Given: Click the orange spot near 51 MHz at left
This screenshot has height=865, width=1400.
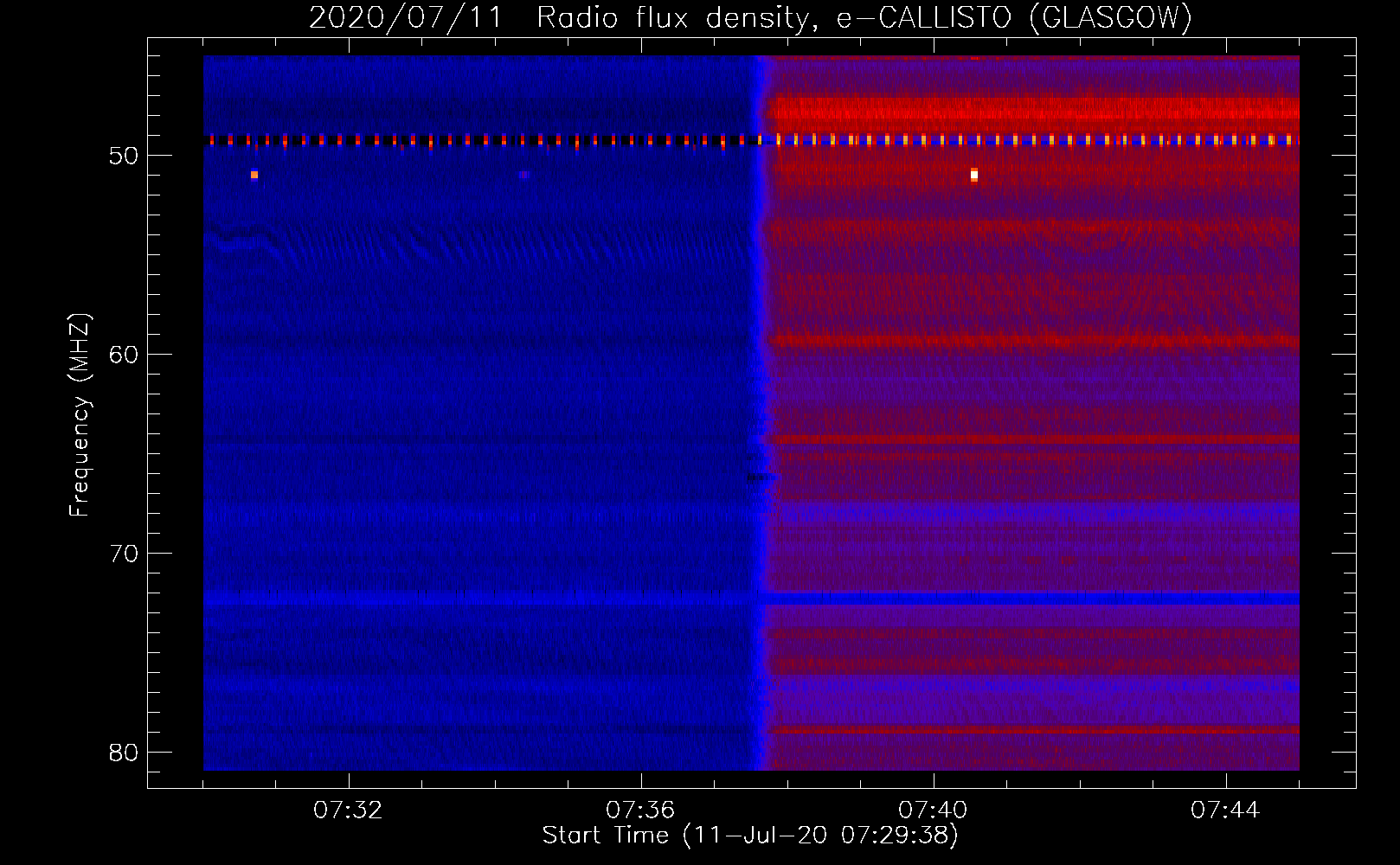Looking at the screenshot, I should point(254,175).
